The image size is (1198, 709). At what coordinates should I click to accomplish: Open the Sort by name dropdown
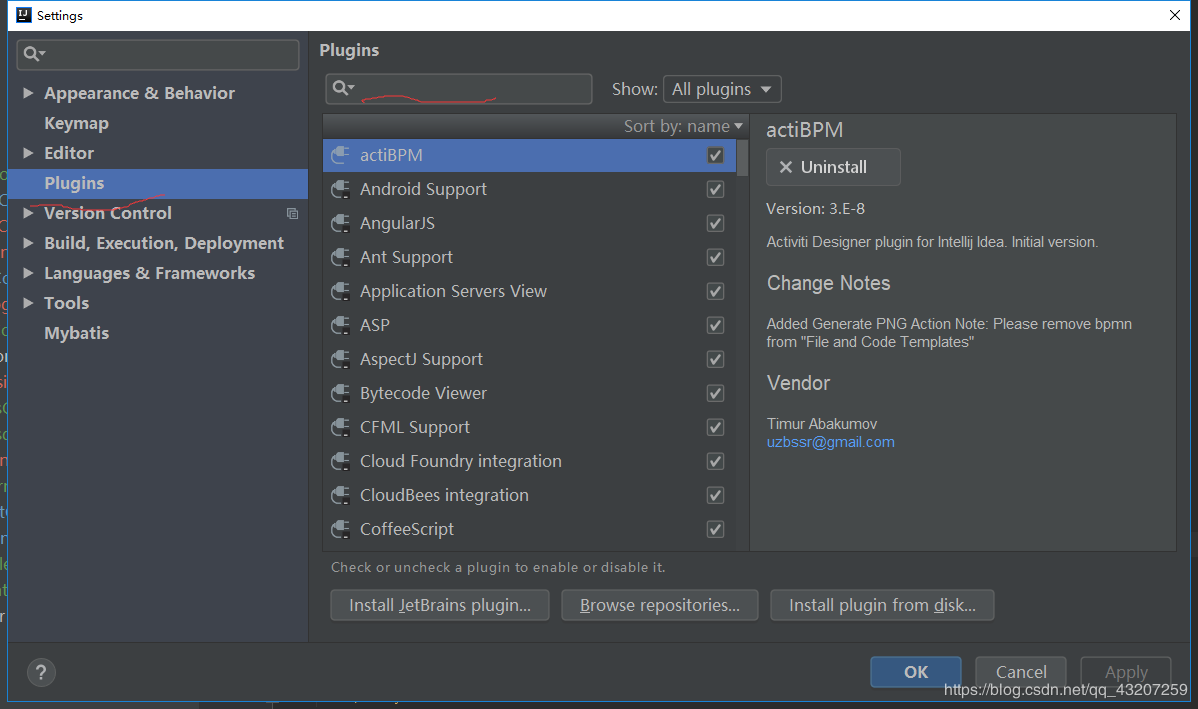[x=683, y=126]
